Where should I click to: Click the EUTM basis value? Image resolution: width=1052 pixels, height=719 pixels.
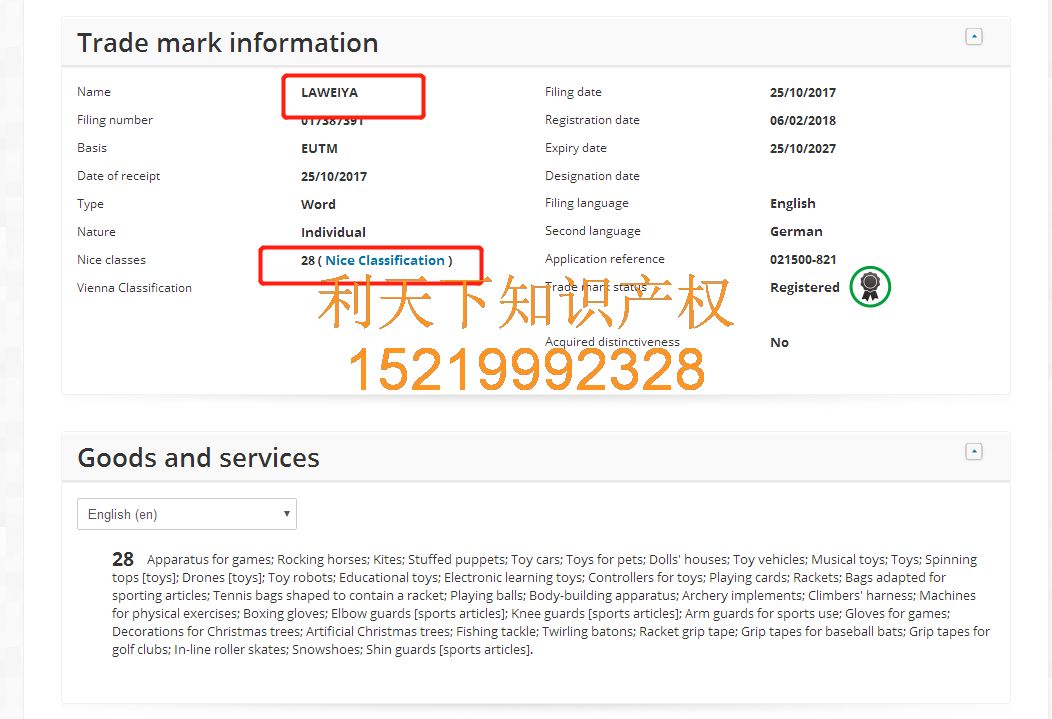pyautogui.click(x=319, y=149)
